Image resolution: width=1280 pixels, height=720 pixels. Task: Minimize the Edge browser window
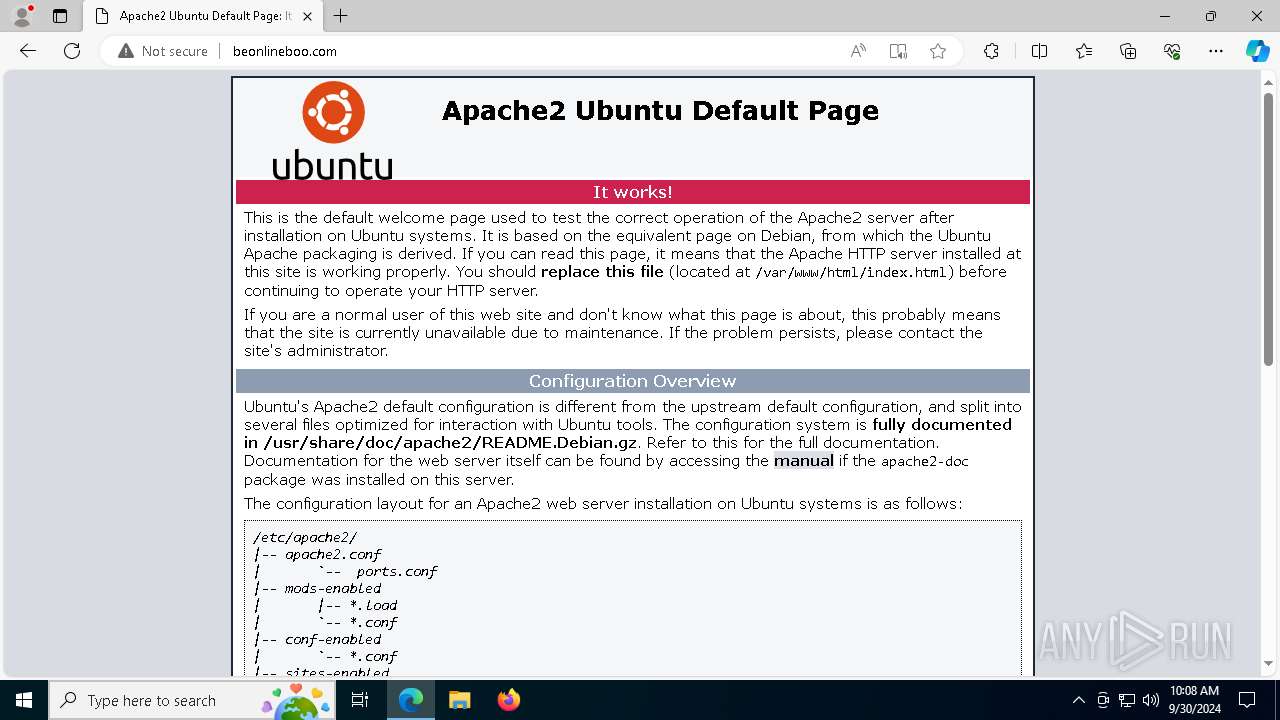(1165, 16)
